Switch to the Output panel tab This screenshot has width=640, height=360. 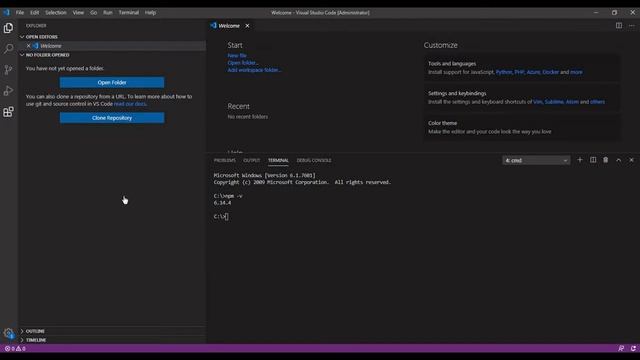click(x=251, y=160)
